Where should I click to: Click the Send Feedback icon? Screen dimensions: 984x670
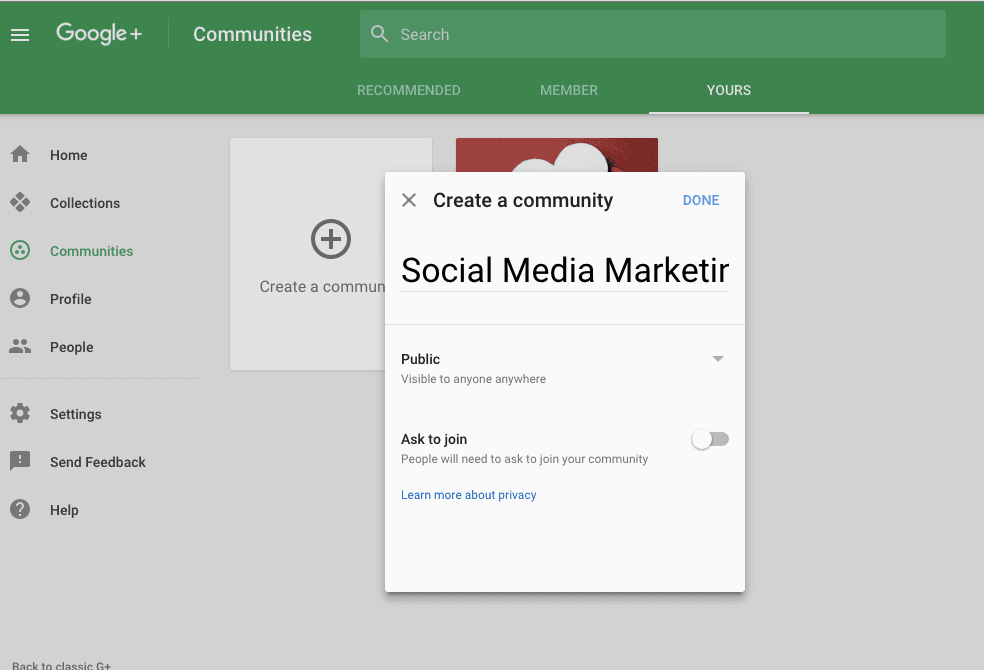20,462
